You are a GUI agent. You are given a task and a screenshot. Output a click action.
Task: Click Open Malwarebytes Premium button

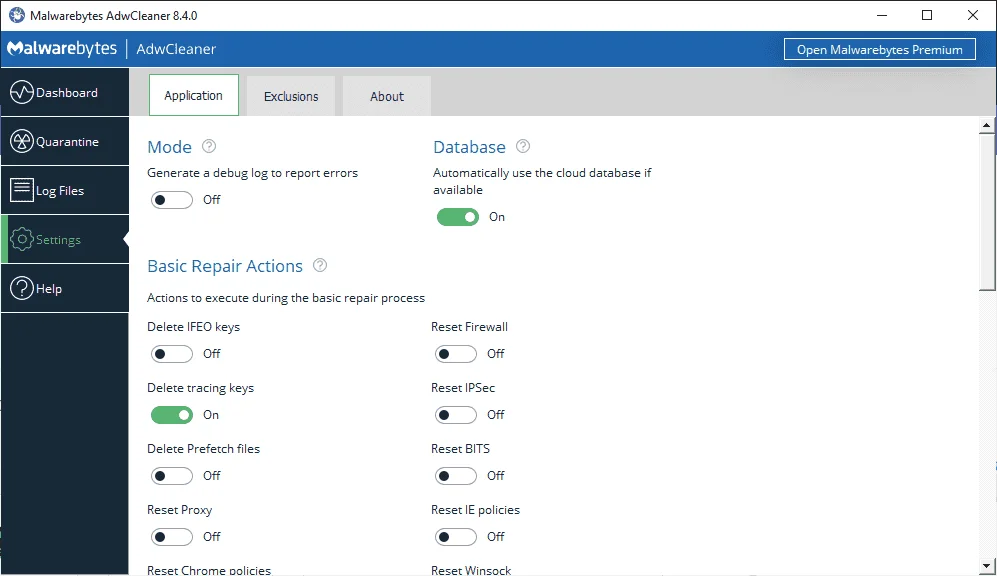pyautogui.click(x=879, y=50)
